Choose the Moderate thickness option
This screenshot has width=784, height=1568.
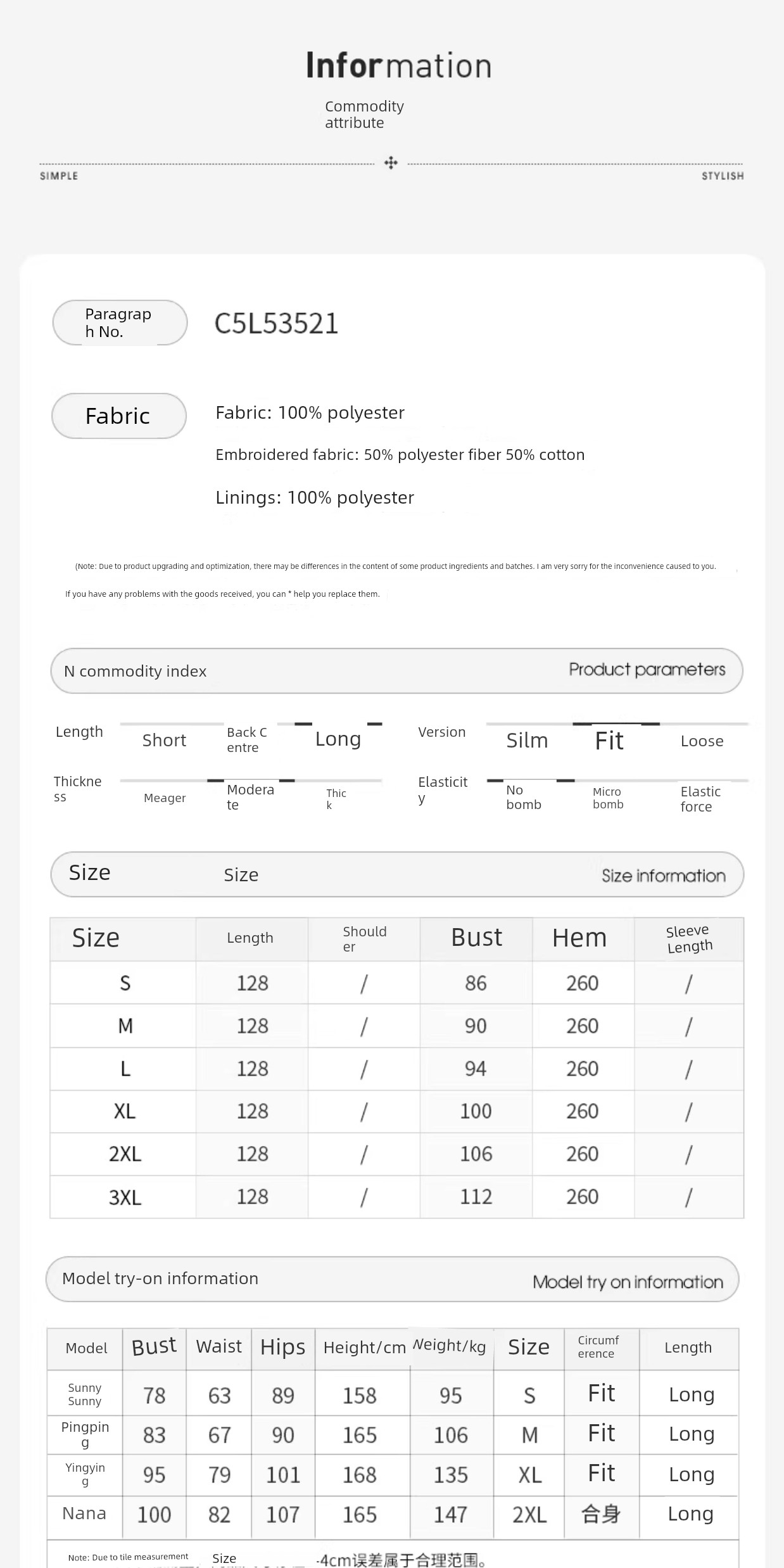point(250,796)
